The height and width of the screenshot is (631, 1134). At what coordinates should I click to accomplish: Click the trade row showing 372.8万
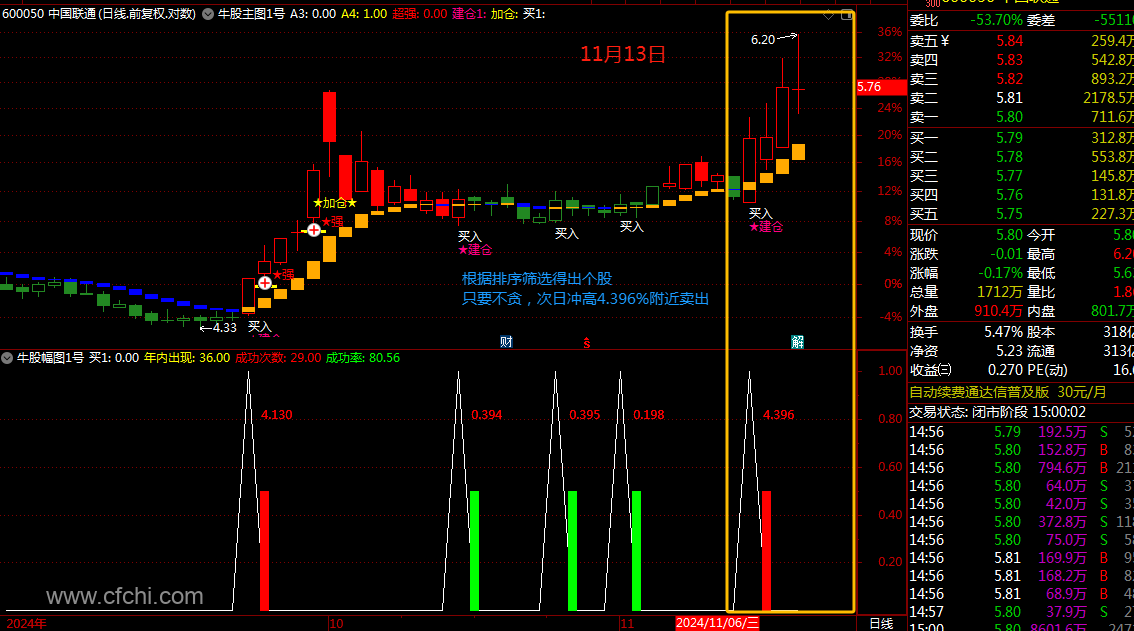coord(1021,522)
